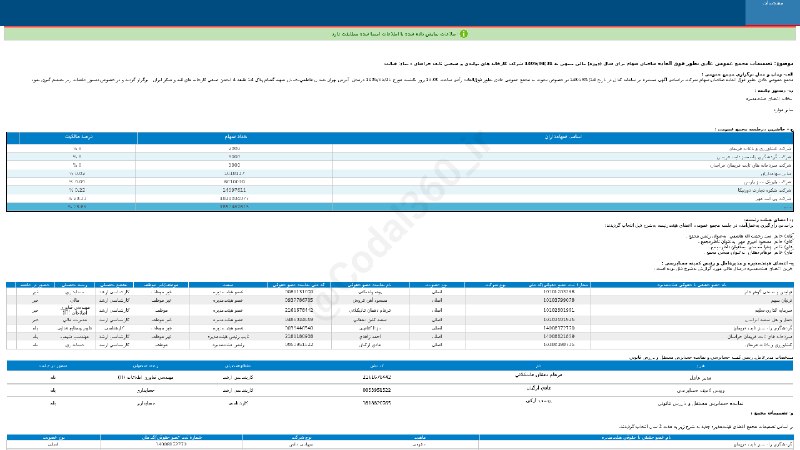Select the highlighted total row in the shareholders table
This screenshot has width=800, height=450.
coord(400,207)
